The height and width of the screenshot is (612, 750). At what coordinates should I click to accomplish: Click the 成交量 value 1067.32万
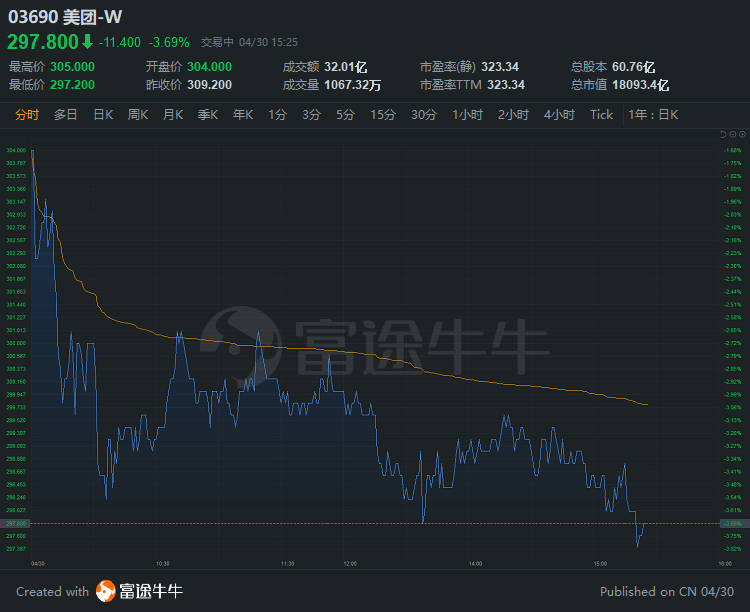click(353, 85)
